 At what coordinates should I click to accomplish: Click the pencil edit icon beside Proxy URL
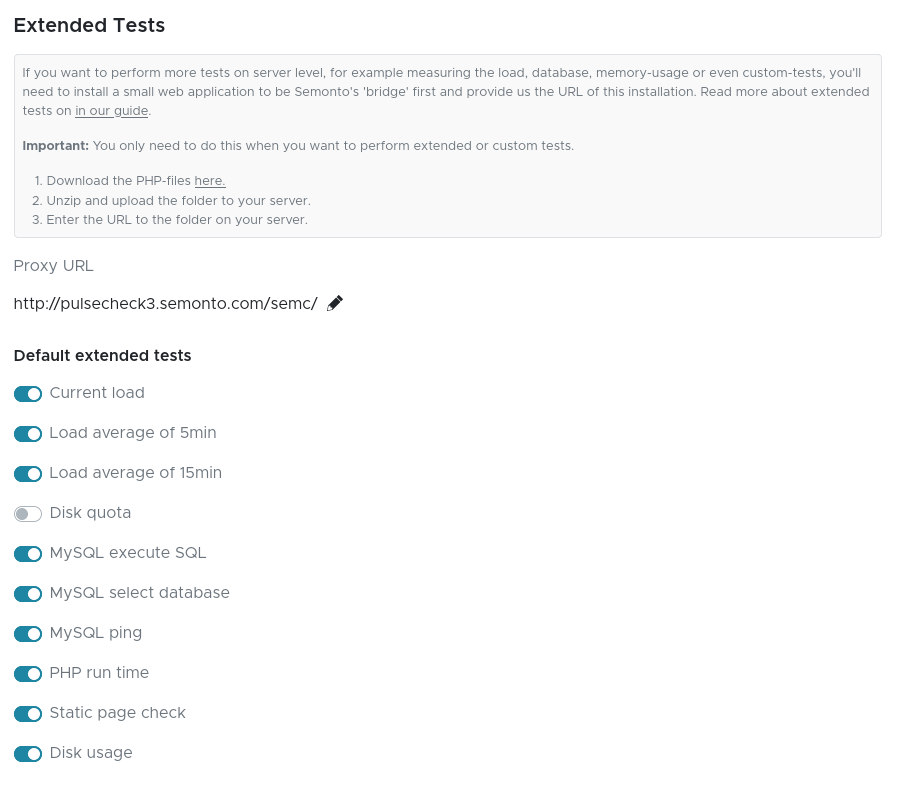click(335, 303)
